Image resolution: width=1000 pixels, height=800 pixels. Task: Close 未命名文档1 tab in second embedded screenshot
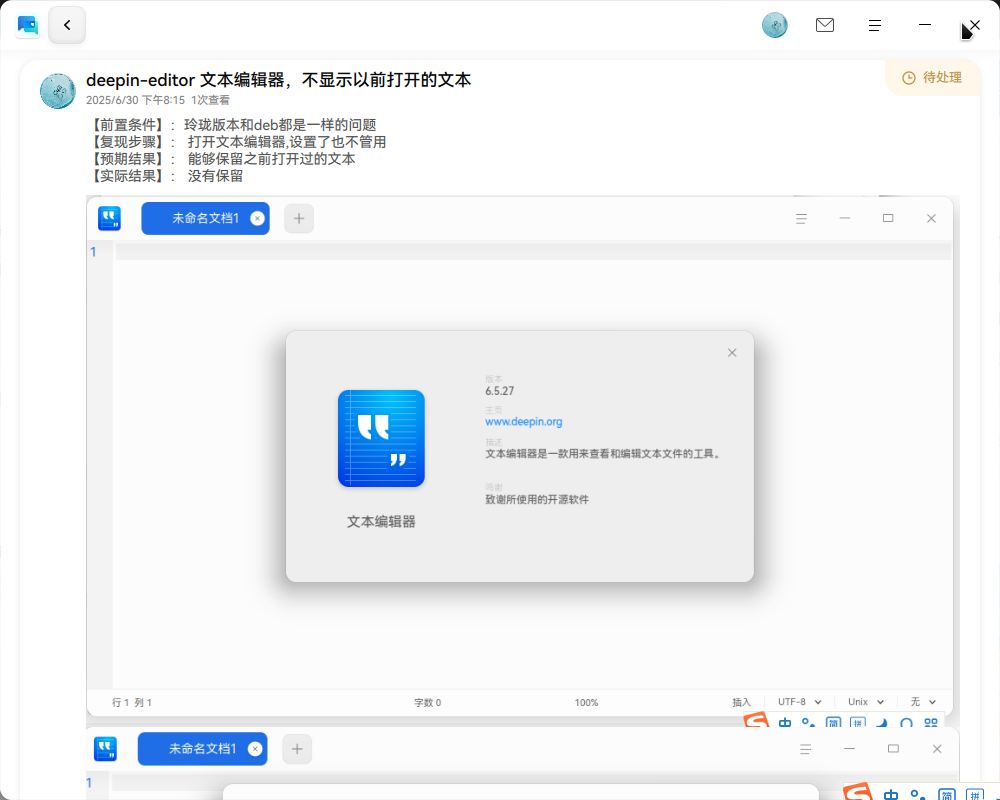[x=255, y=749]
